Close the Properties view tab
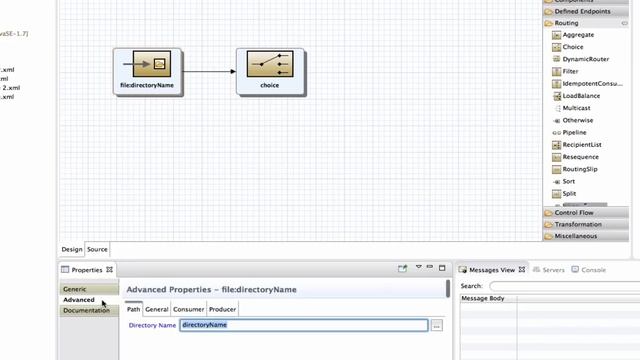Screen dimensions: 640x360 click(109, 270)
